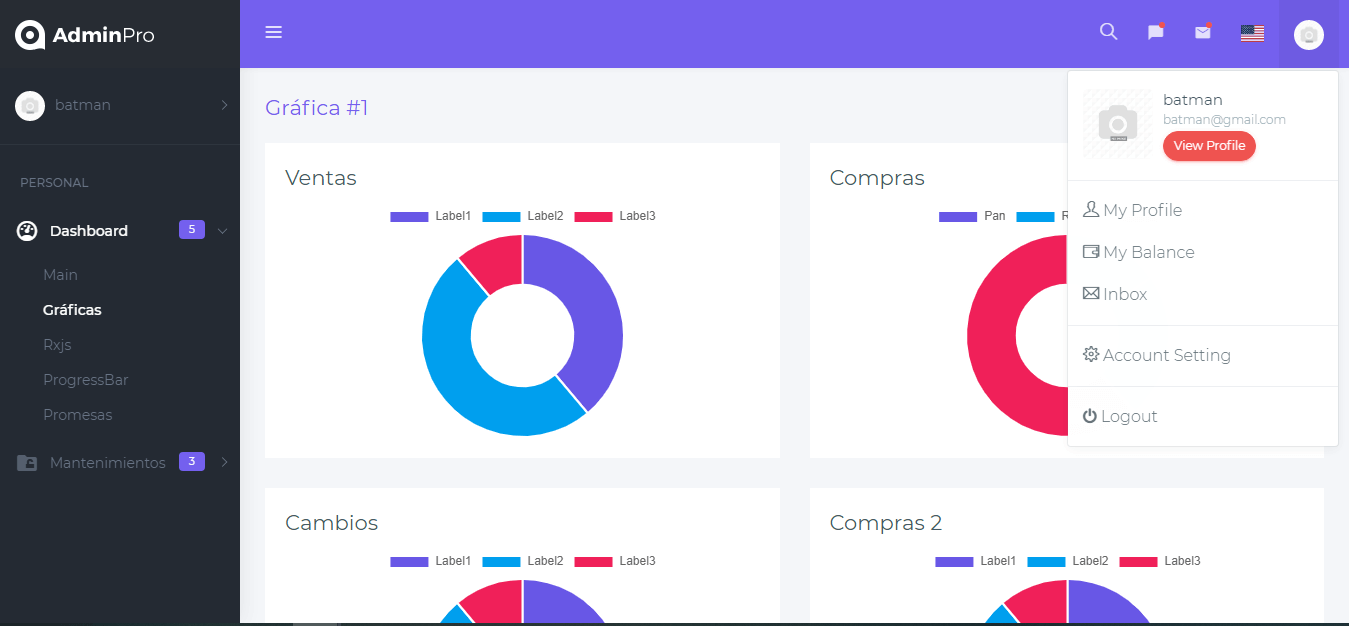Click the hamburger menu icon in header

273,33
